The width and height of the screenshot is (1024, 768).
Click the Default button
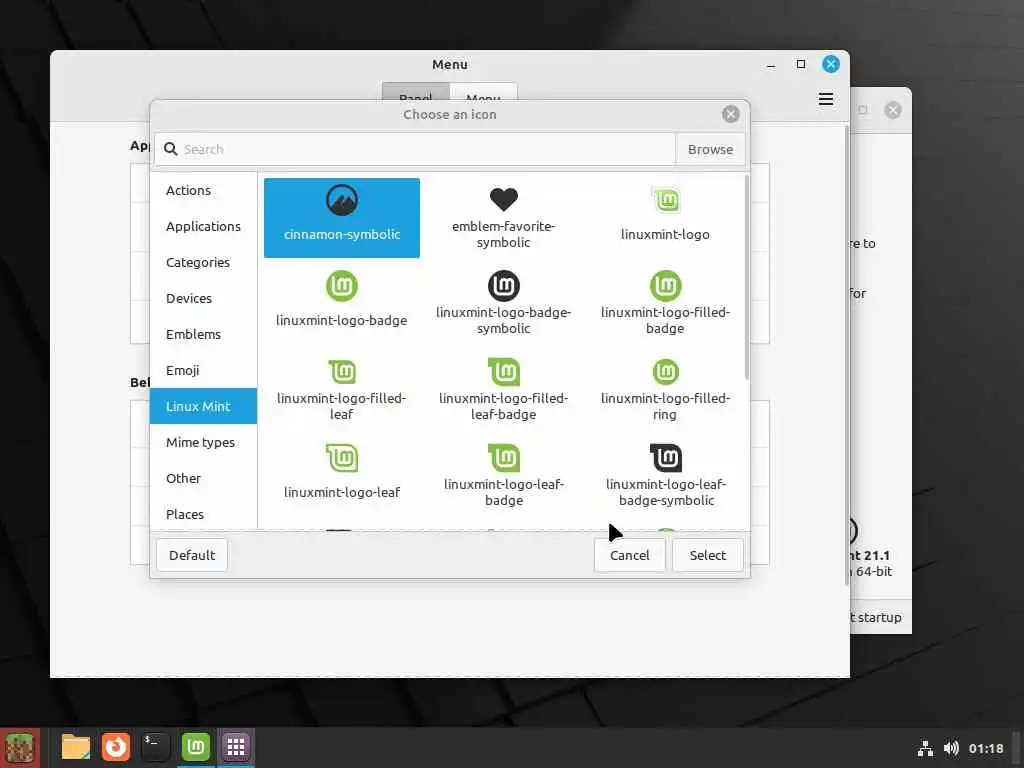click(x=192, y=555)
